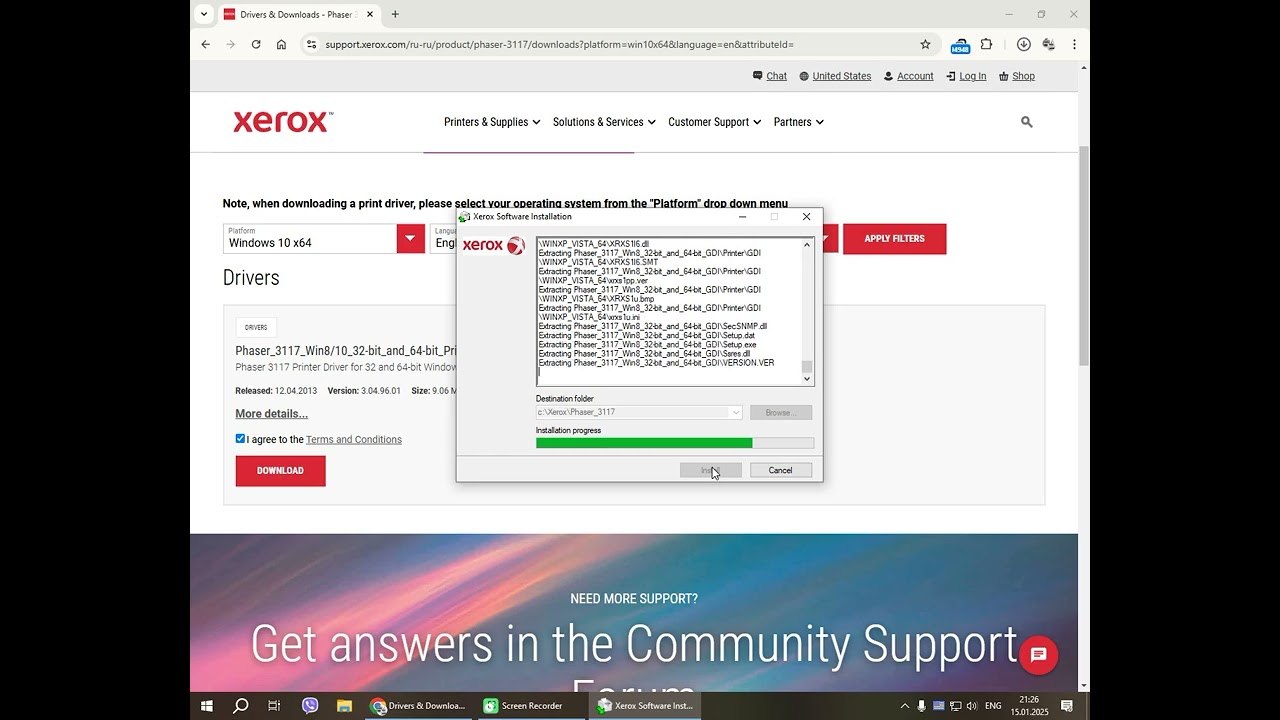The image size is (1280, 720).
Task: Click 'Extracting ...GDI\Setup.exe' log line
Action: [x=647, y=345]
